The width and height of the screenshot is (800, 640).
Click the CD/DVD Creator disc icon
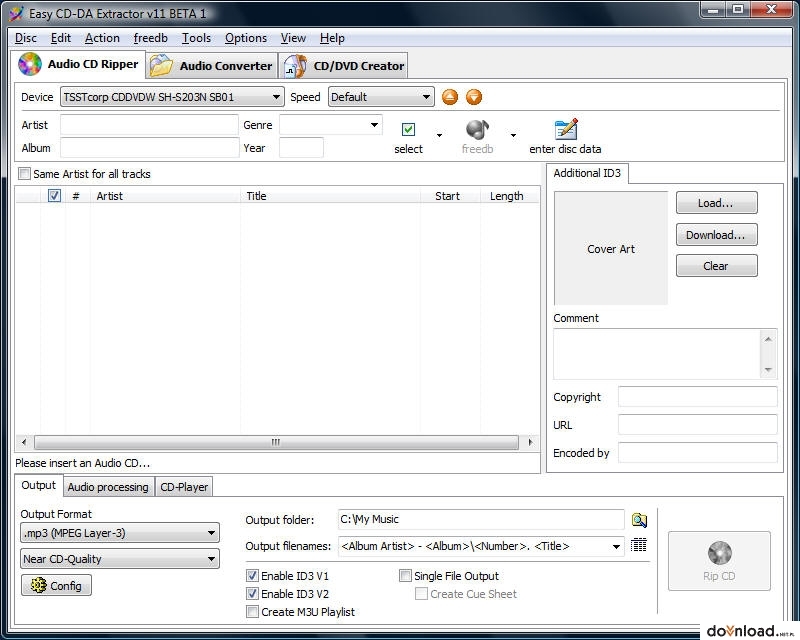pyautogui.click(x=295, y=66)
